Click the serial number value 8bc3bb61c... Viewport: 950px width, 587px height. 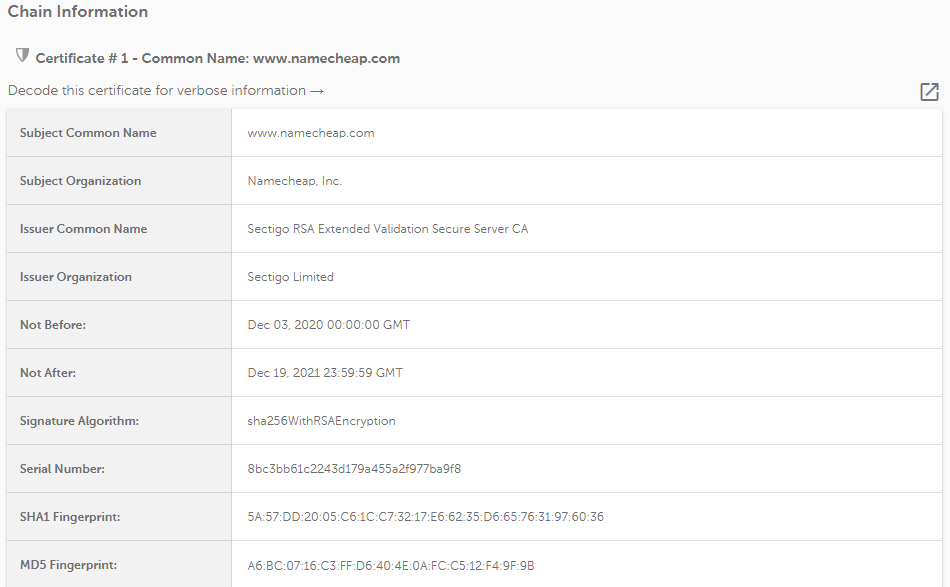354,468
